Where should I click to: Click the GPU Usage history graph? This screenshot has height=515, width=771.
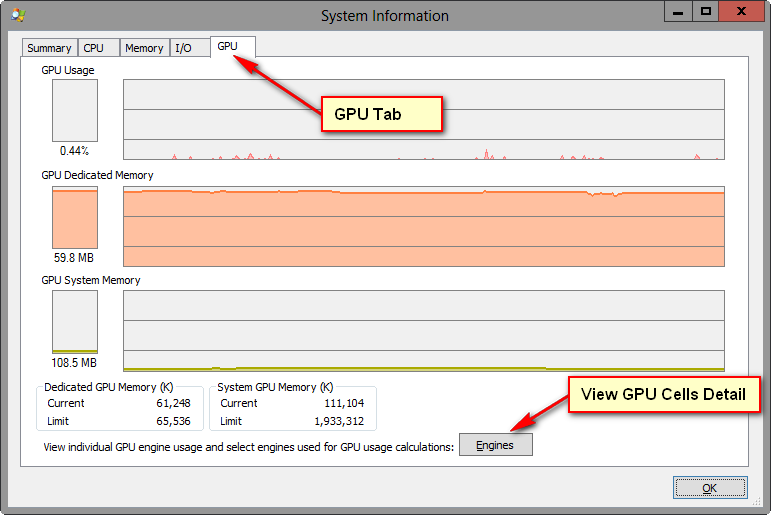click(x=423, y=120)
